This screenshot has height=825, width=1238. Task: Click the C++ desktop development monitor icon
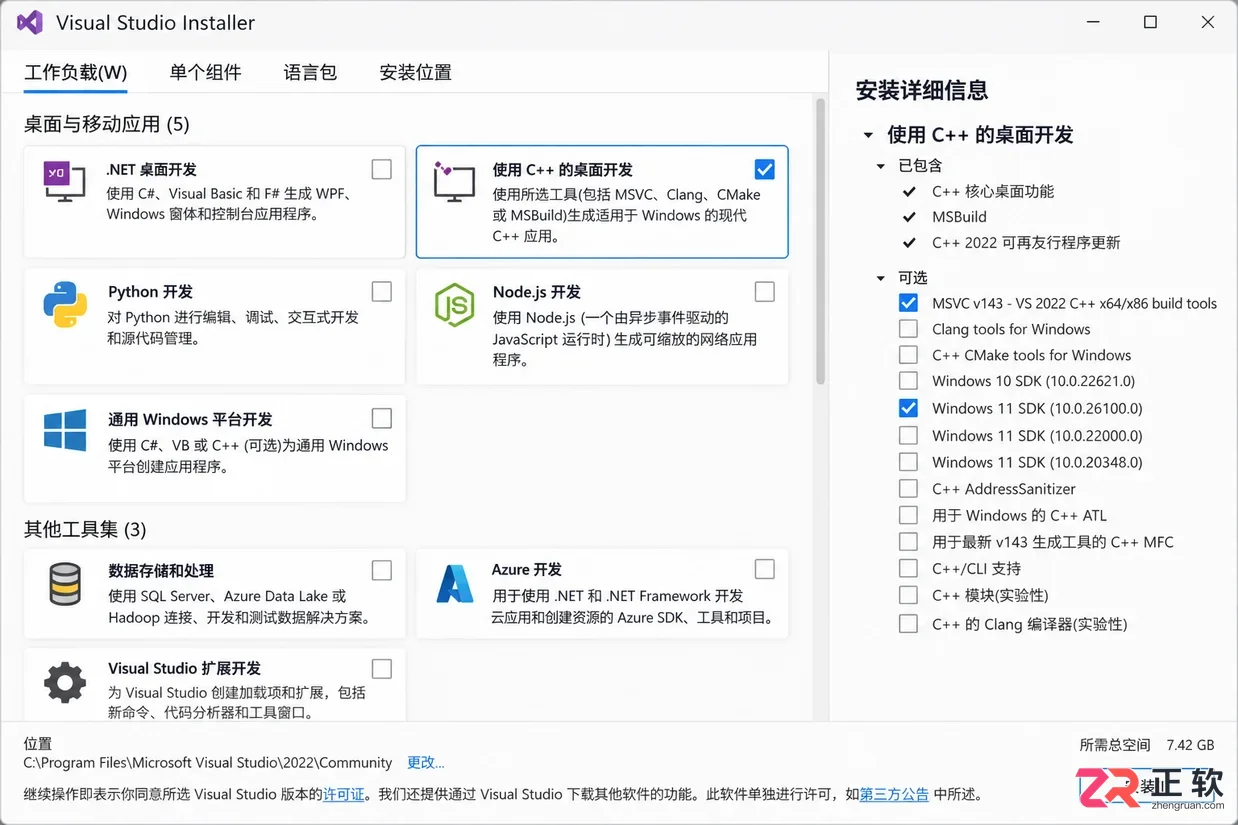click(x=453, y=182)
